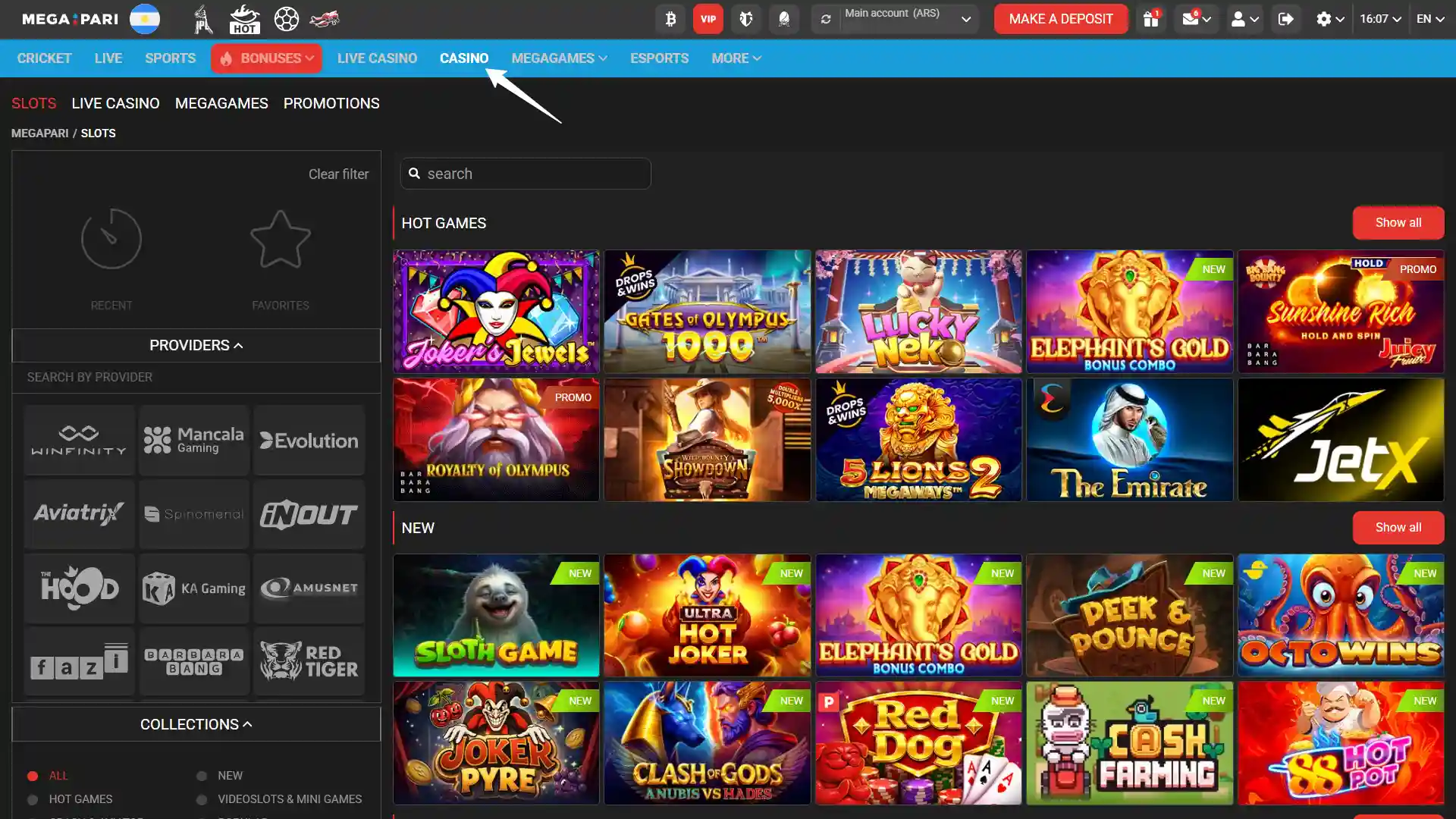Filter by Aviatrix provider
1456x819 pixels.
point(79,514)
